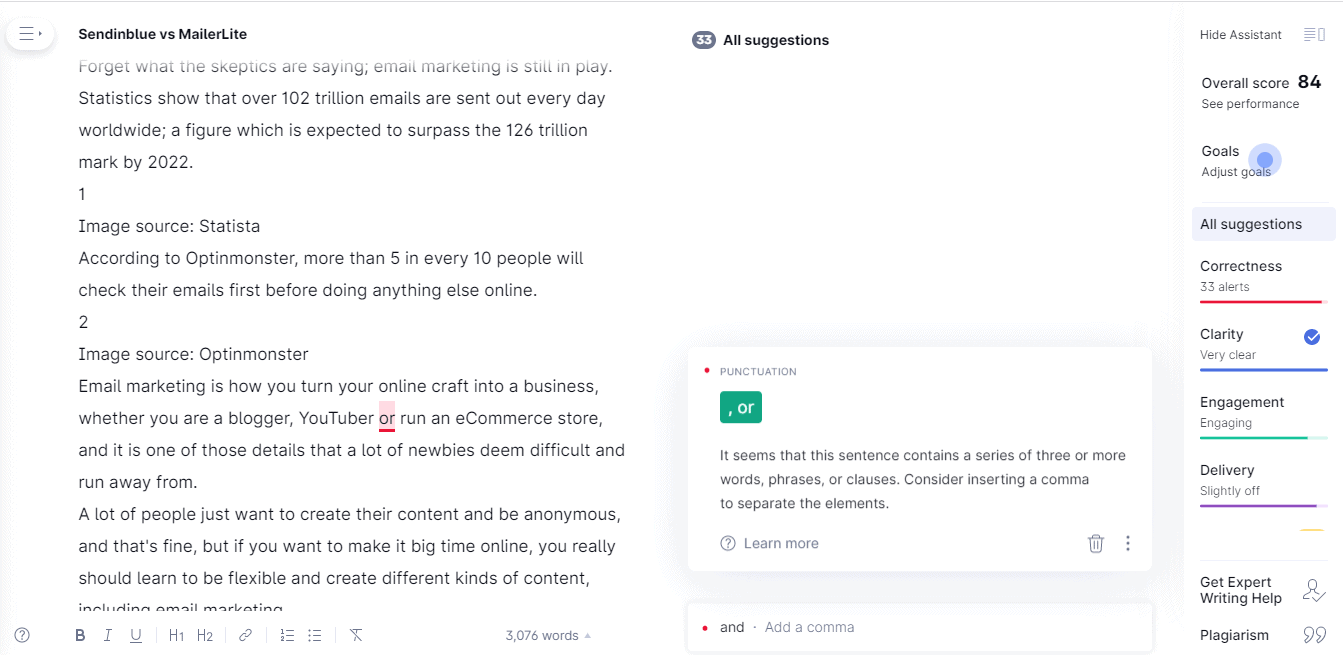Open the hamburger side menu

30,34
